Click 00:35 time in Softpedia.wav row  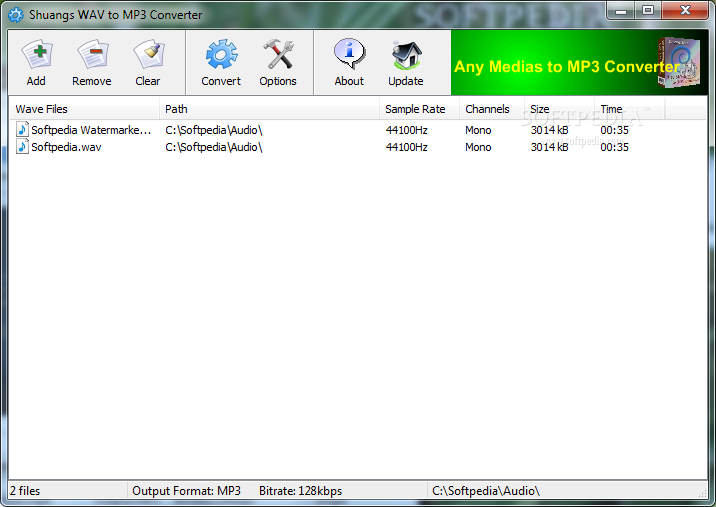[614, 147]
